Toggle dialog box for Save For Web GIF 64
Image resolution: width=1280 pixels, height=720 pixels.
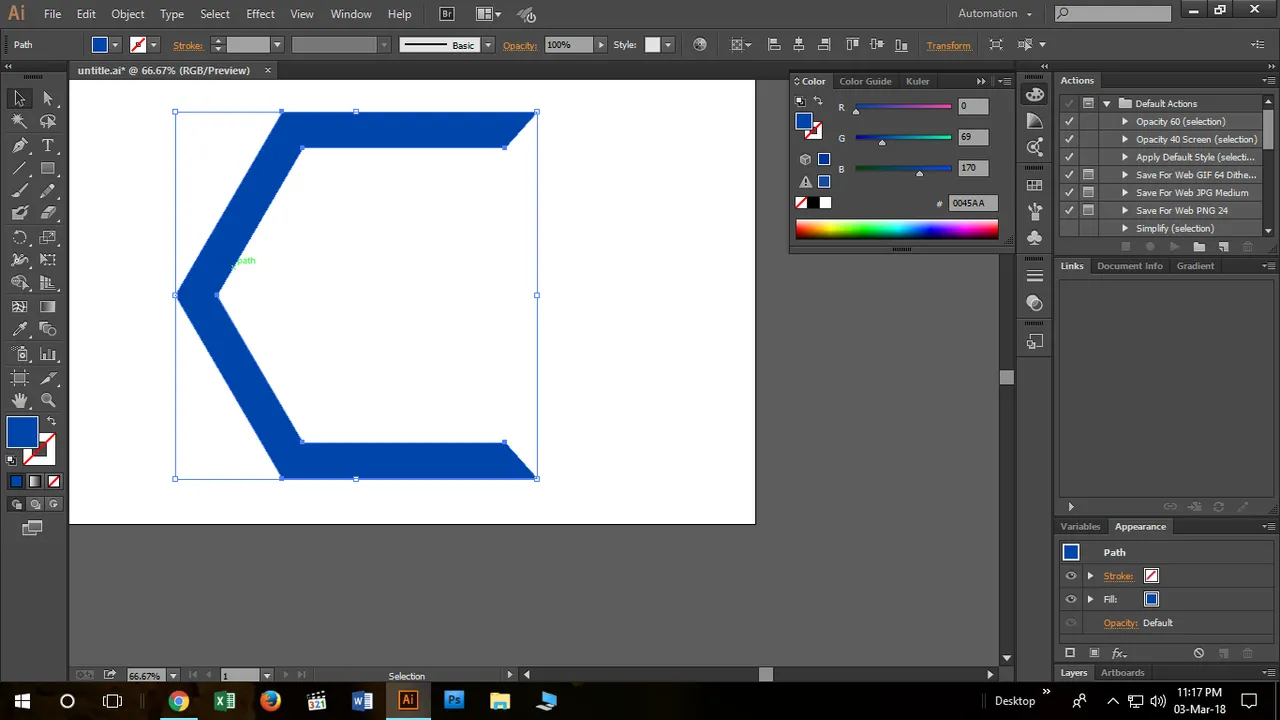click(x=1088, y=175)
